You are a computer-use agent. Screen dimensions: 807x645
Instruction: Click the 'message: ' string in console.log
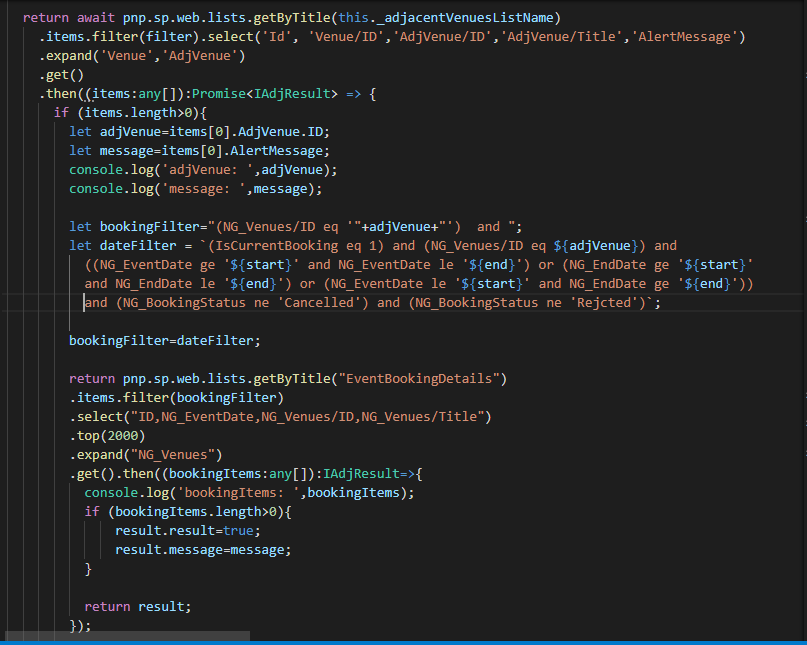pos(203,189)
